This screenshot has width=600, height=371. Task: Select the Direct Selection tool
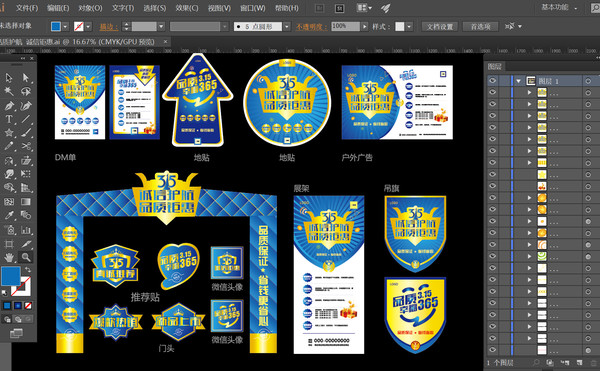(x=26, y=78)
